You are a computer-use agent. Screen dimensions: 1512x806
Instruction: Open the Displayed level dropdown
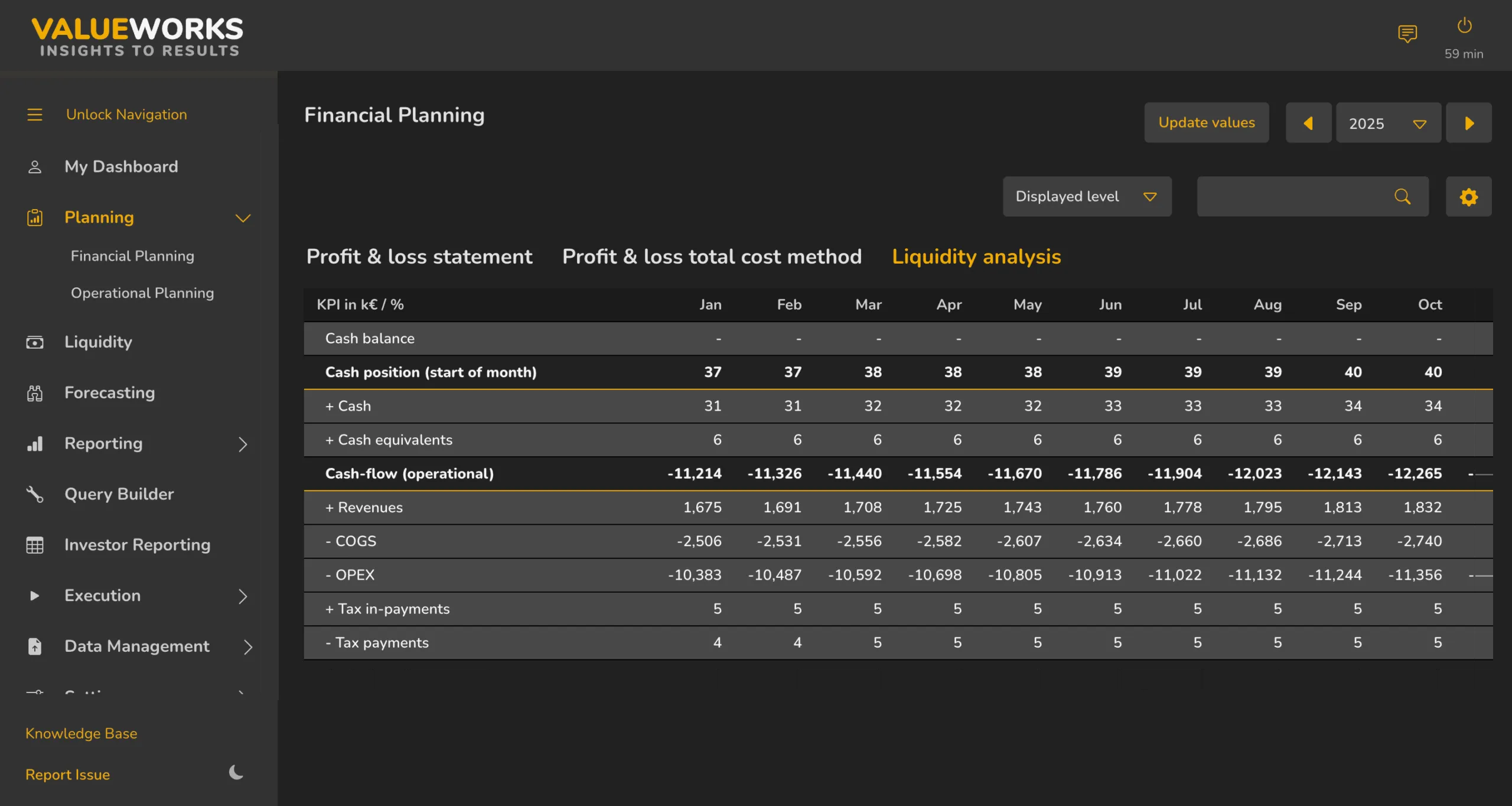pyautogui.click(x=1087, y=197)
